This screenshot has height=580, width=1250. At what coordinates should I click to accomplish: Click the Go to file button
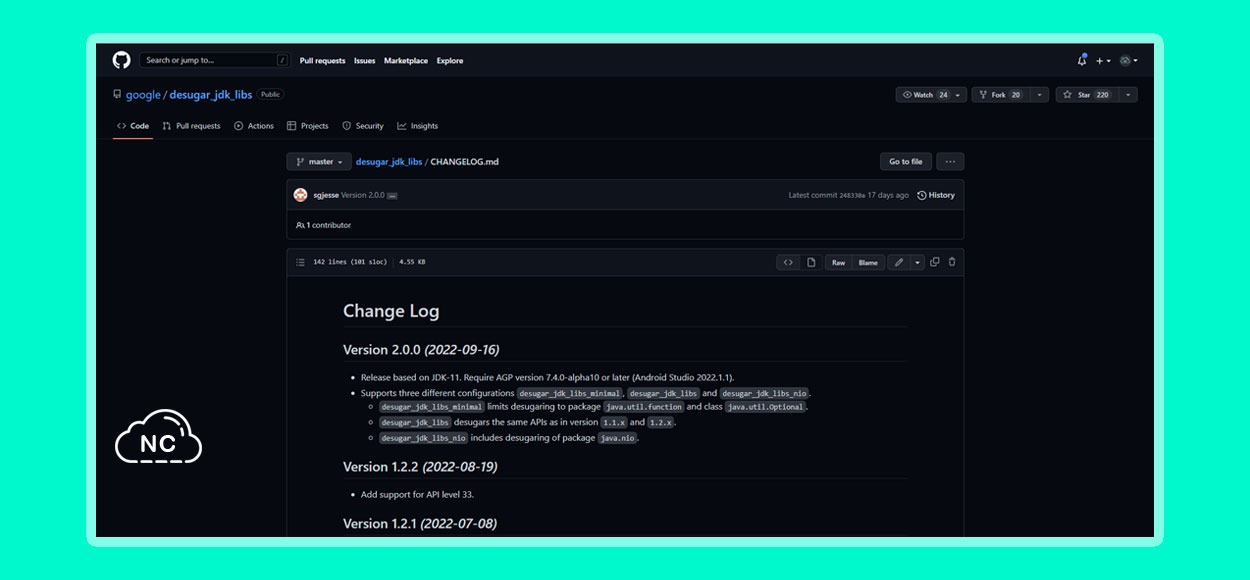point(906,162)
